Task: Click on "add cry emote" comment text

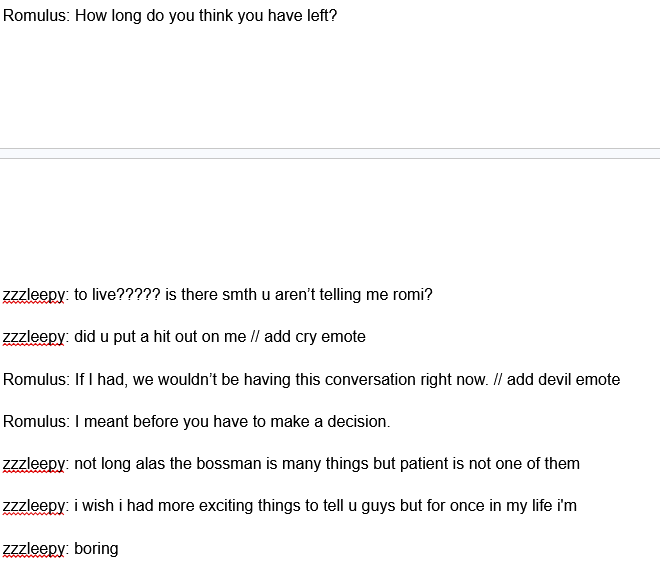Action: pos(315,337)
